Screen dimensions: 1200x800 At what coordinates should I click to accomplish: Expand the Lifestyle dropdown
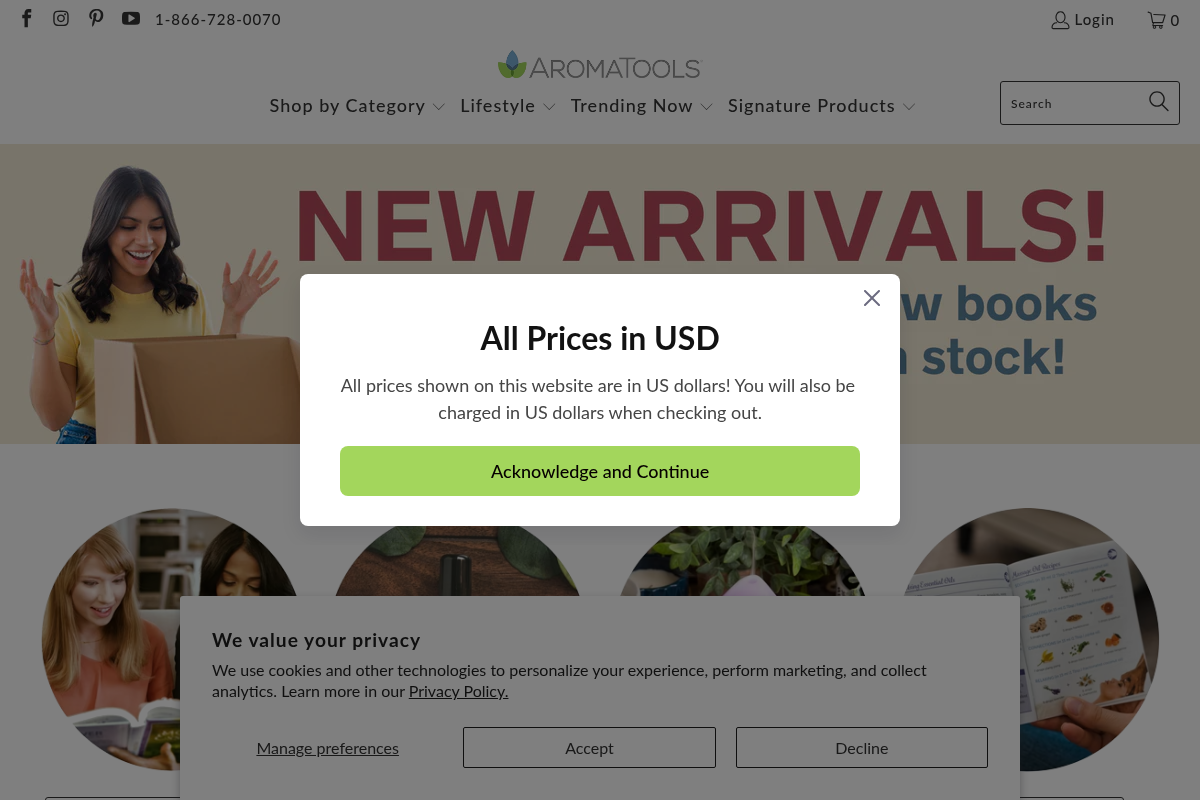point(508,106)
